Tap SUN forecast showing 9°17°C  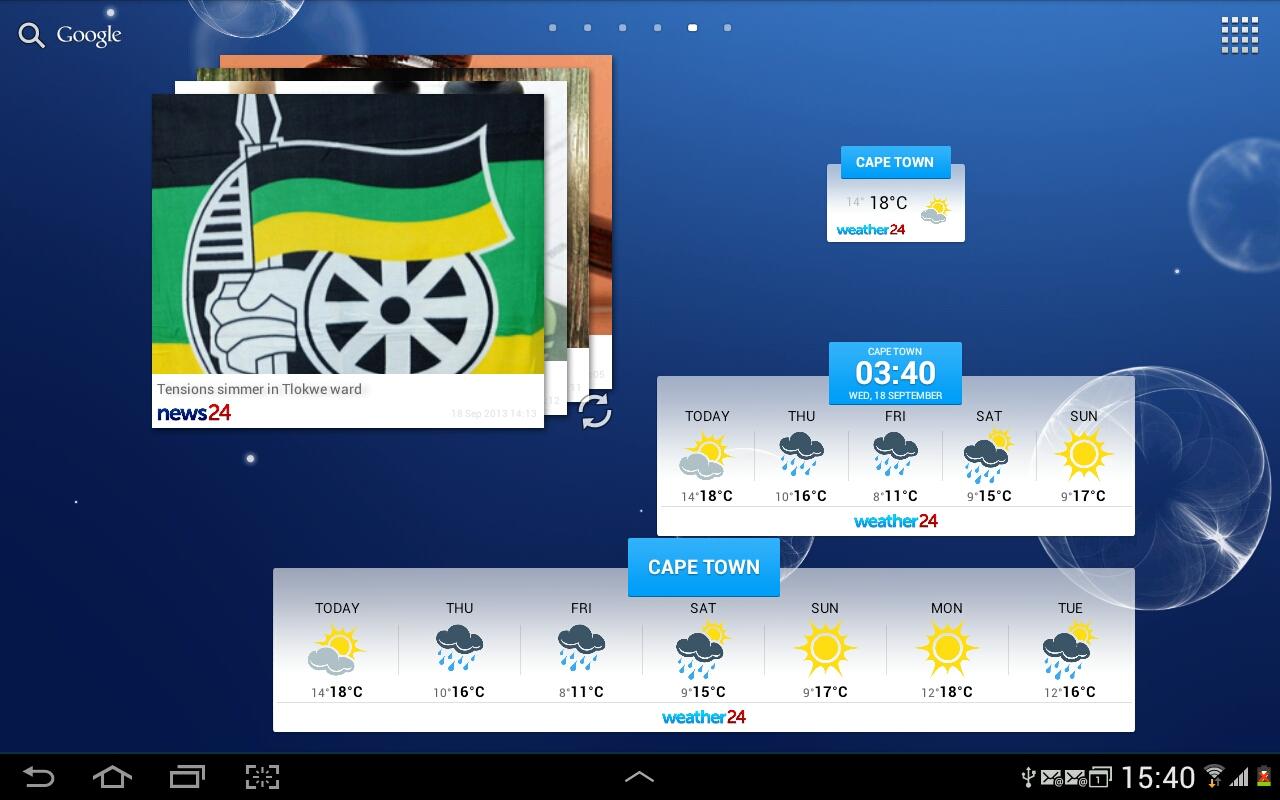tap(1083, 455)
